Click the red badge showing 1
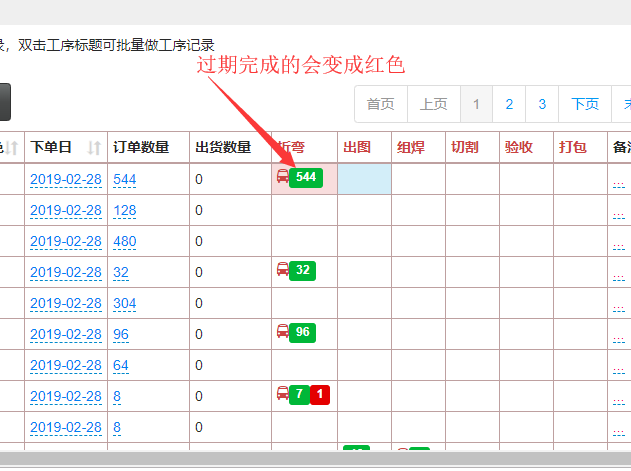 point(319,395)
